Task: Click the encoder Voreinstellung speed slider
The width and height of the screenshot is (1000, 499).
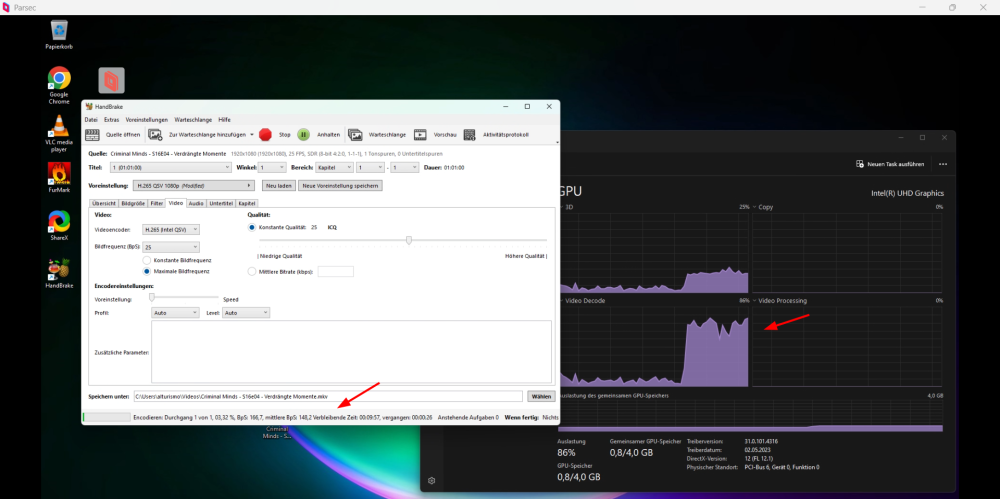Action: click(152, 297)
